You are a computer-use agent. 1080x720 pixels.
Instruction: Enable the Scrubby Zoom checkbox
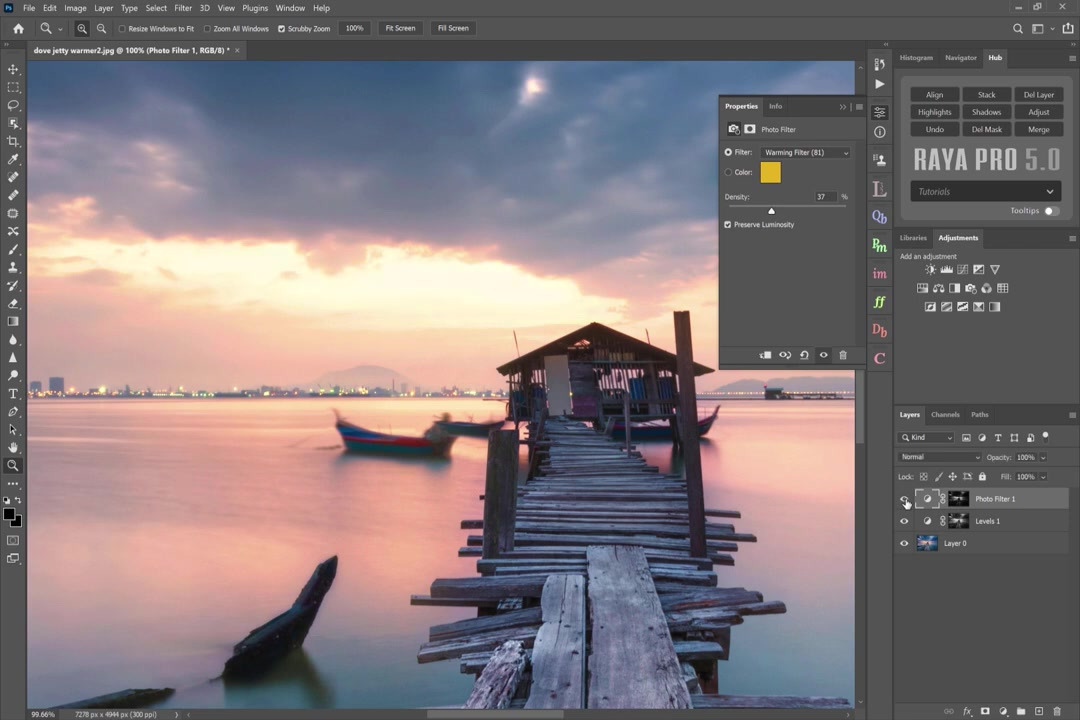pyautogui.click(x=281, y=29)
